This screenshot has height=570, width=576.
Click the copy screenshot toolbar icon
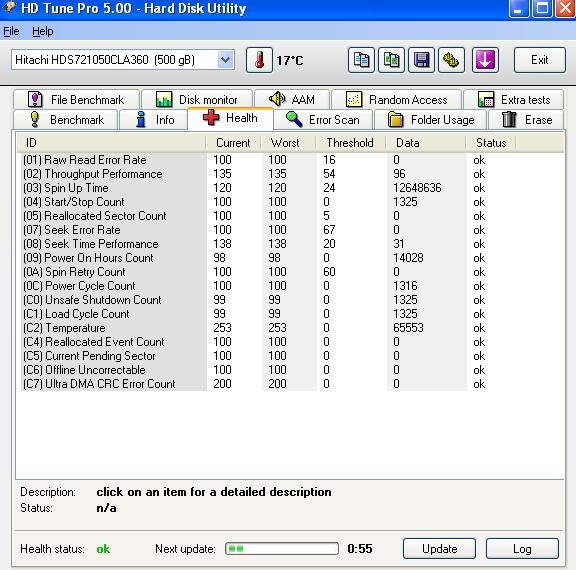(392, 60)
